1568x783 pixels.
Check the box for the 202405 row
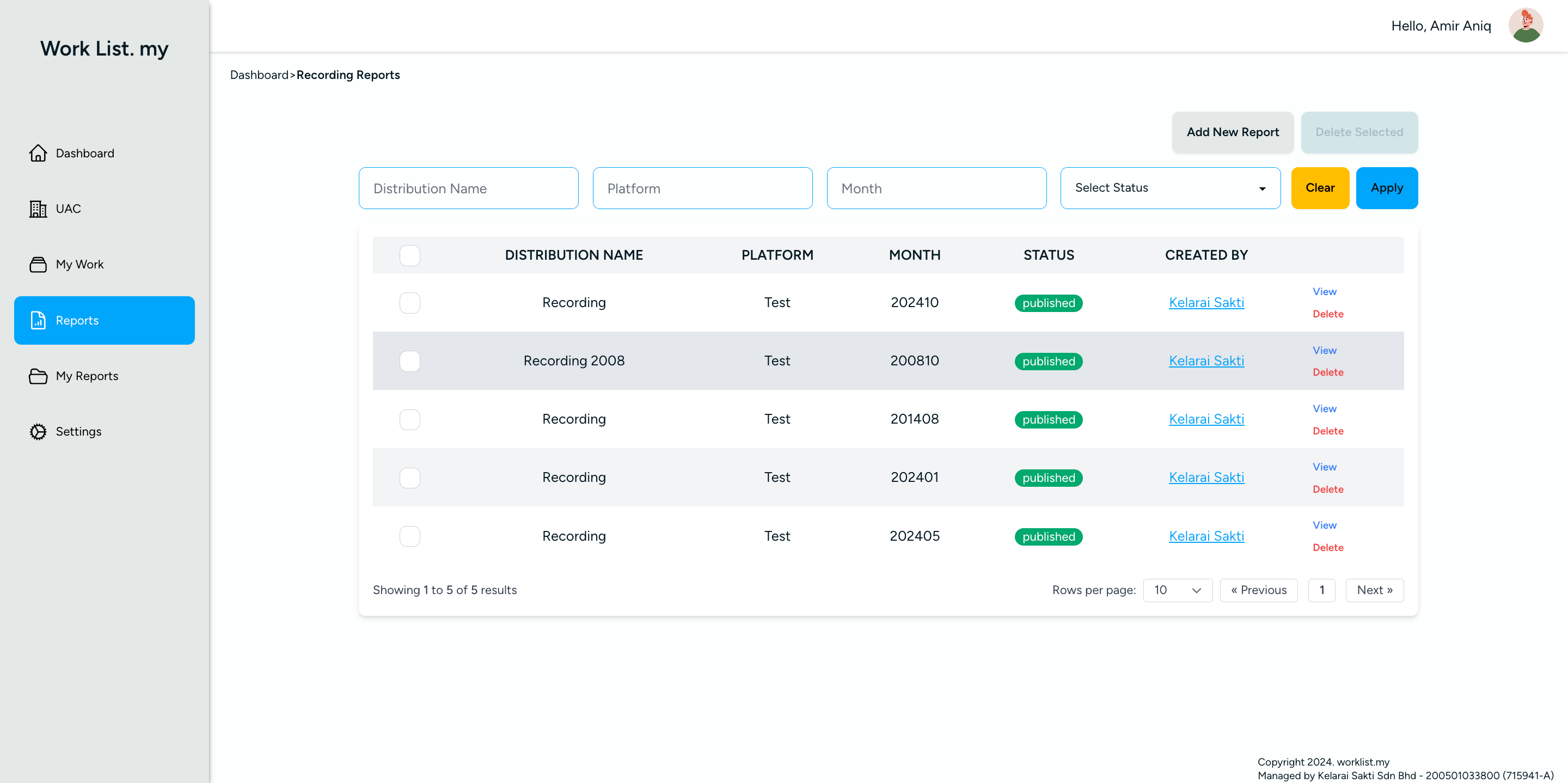pos(409,536)
